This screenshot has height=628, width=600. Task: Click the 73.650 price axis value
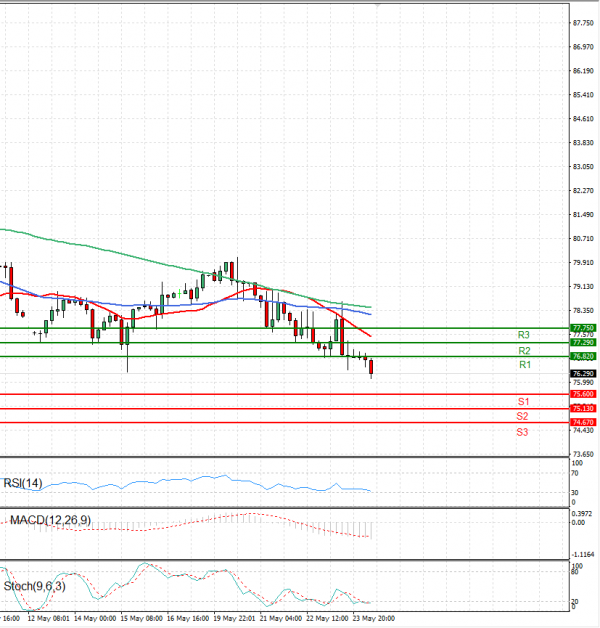point(583,455)
